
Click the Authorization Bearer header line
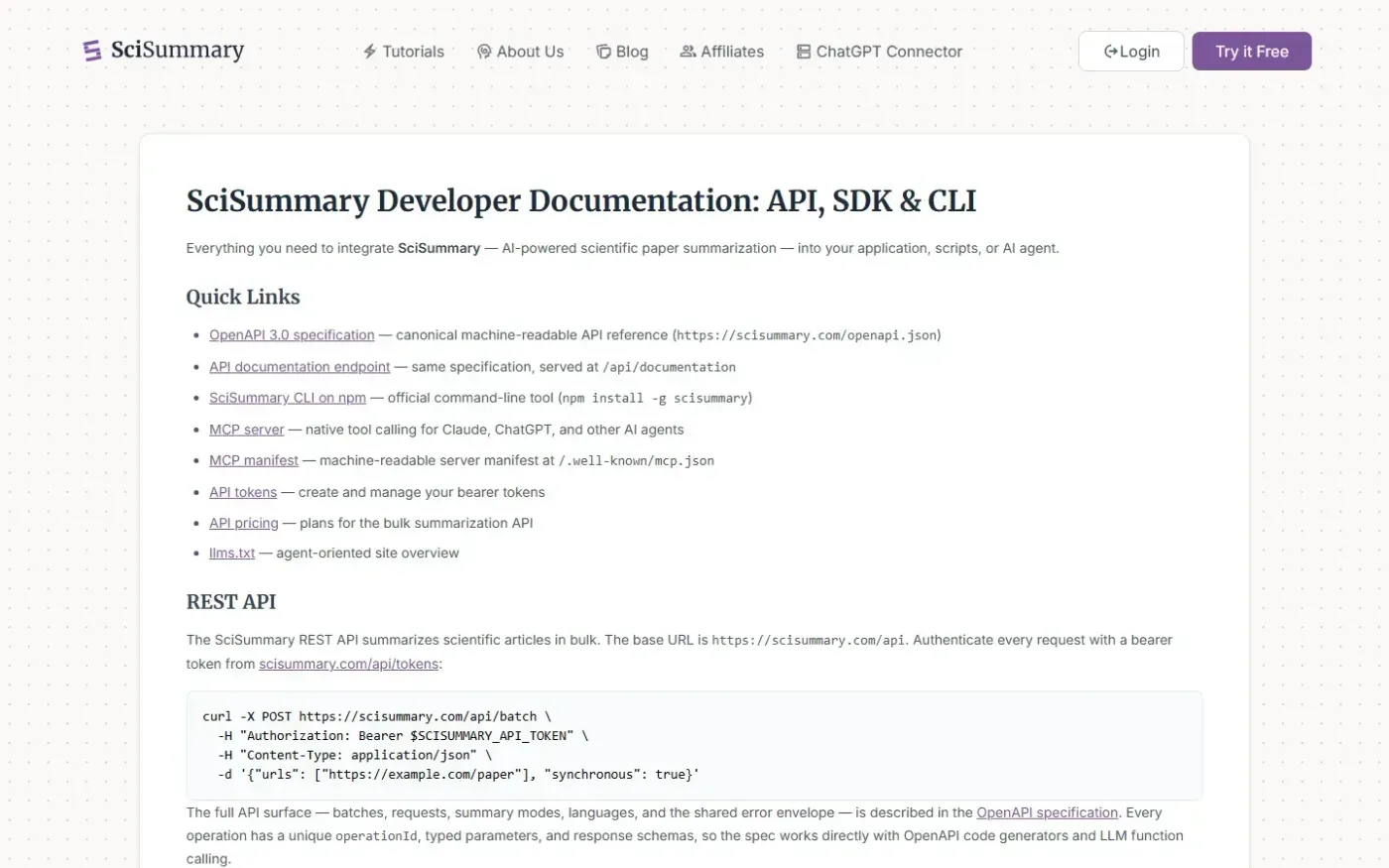[x=403, y=736]
